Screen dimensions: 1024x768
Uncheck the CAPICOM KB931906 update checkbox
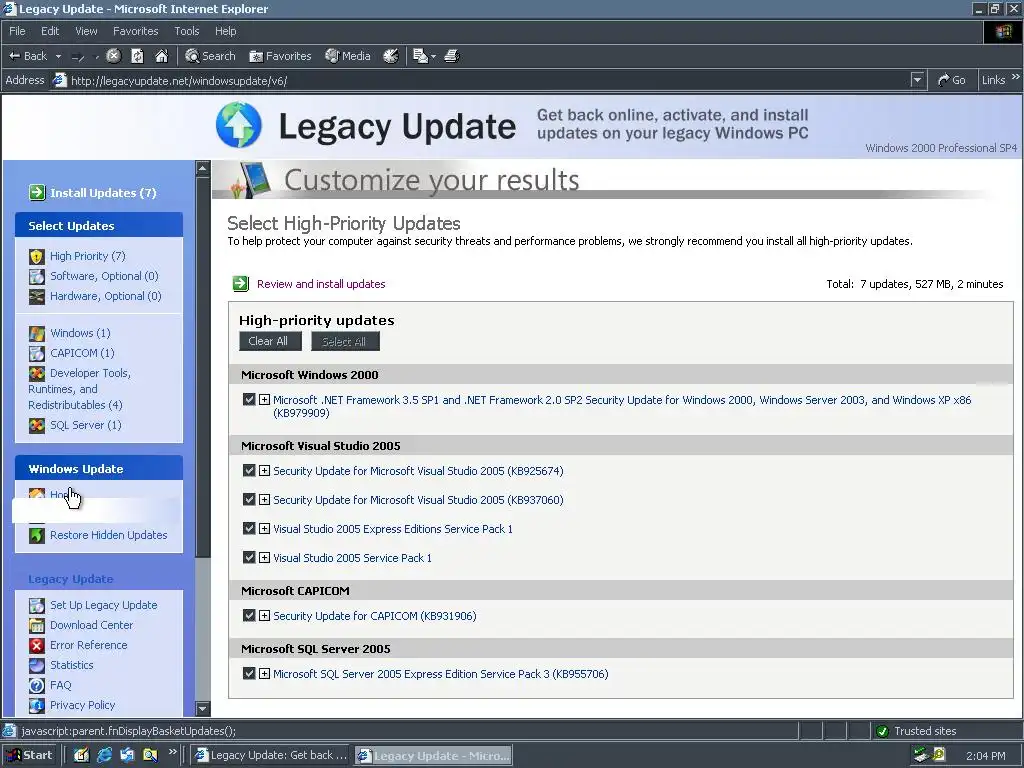(x=249, y=615)
